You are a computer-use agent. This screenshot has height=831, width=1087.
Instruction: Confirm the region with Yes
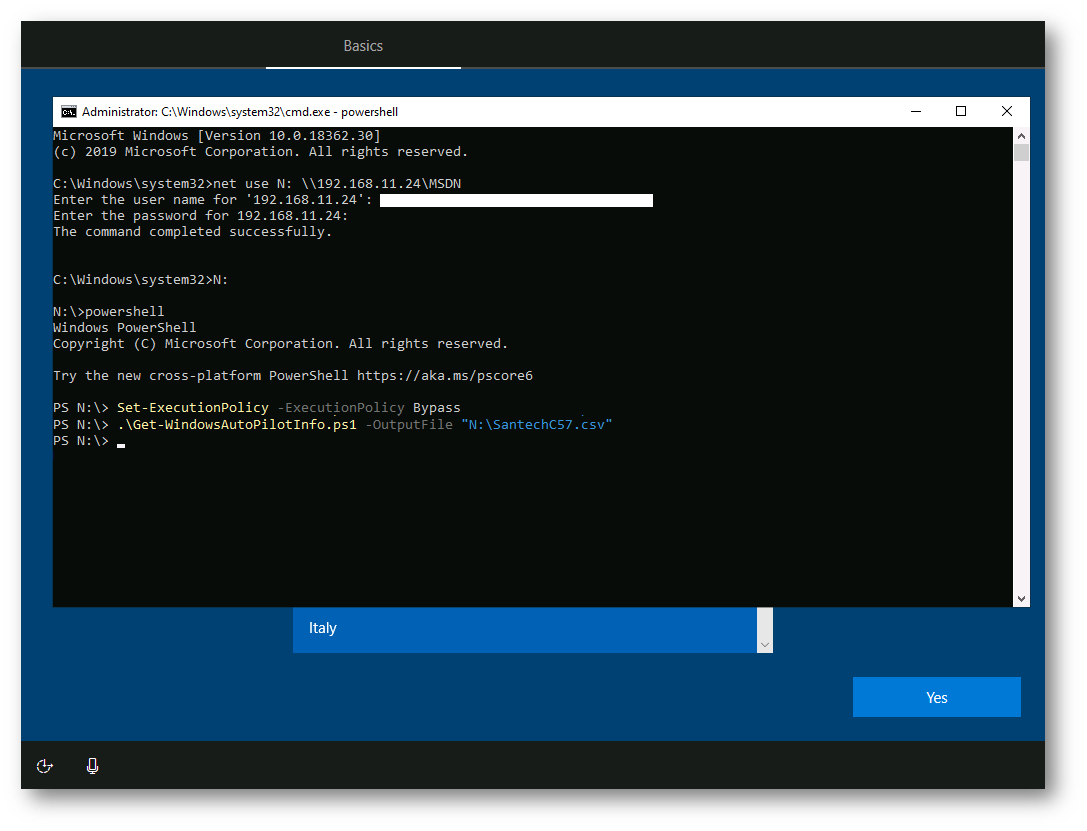click(x=937, y=697)
